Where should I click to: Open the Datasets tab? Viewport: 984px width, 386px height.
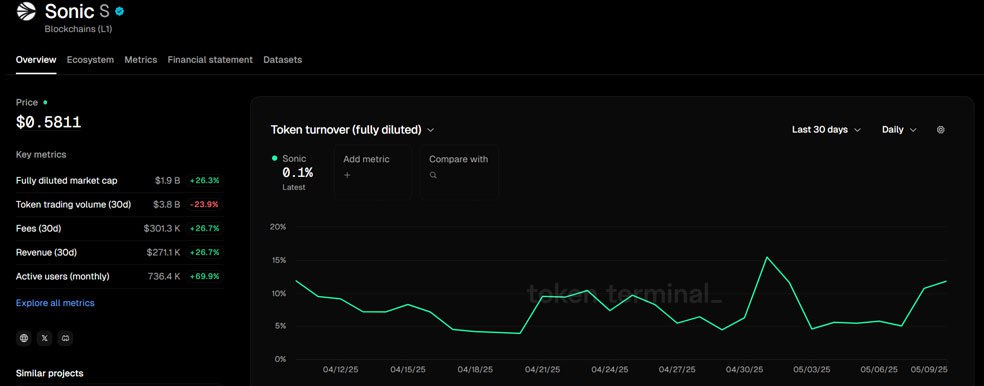click(x=282, y=60)
